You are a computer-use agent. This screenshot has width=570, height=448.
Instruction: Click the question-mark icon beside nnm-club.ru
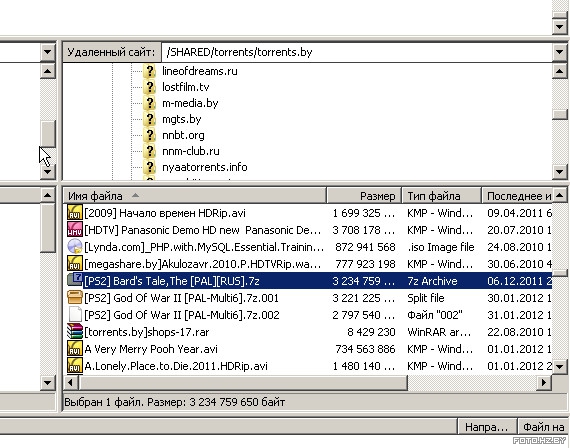[149, 151]
